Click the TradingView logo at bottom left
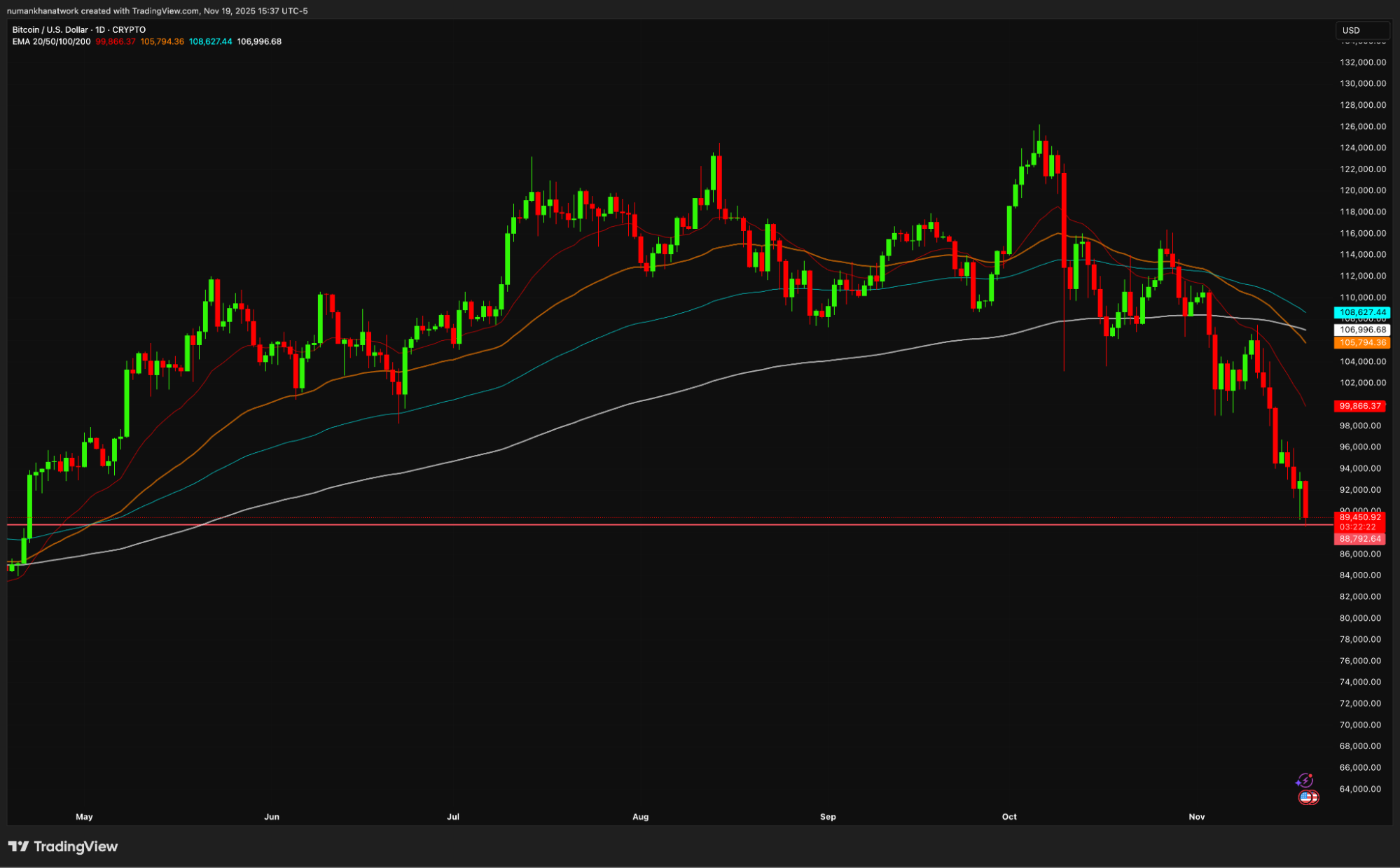The height and width of the screenshot is (868, 1400). point(63,846)
